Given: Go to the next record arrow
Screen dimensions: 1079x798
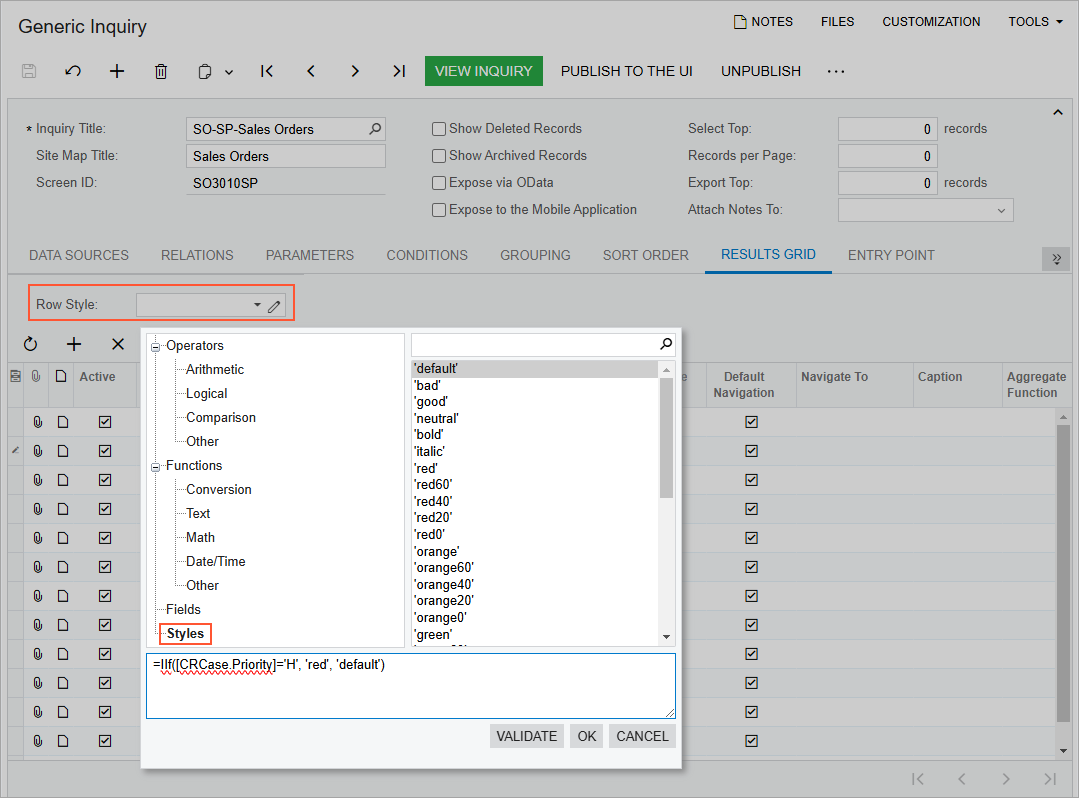Looking at the screenshot, I should [355, 71].
